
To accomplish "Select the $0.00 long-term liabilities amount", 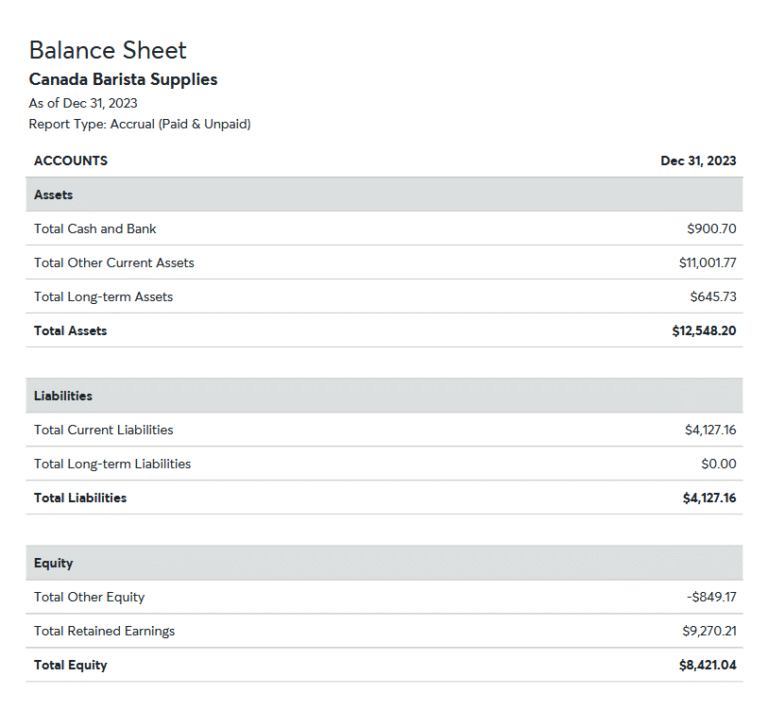I will [719, 464].
